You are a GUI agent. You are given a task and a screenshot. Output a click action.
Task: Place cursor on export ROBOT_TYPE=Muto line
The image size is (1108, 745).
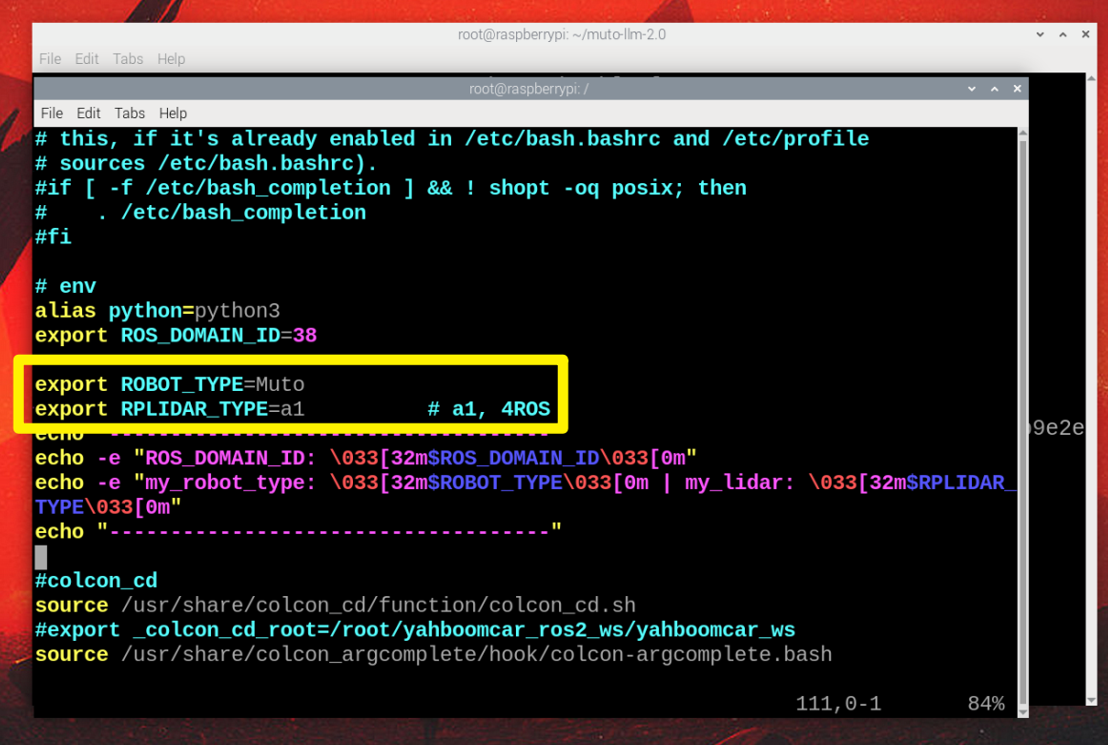(170, 385)
